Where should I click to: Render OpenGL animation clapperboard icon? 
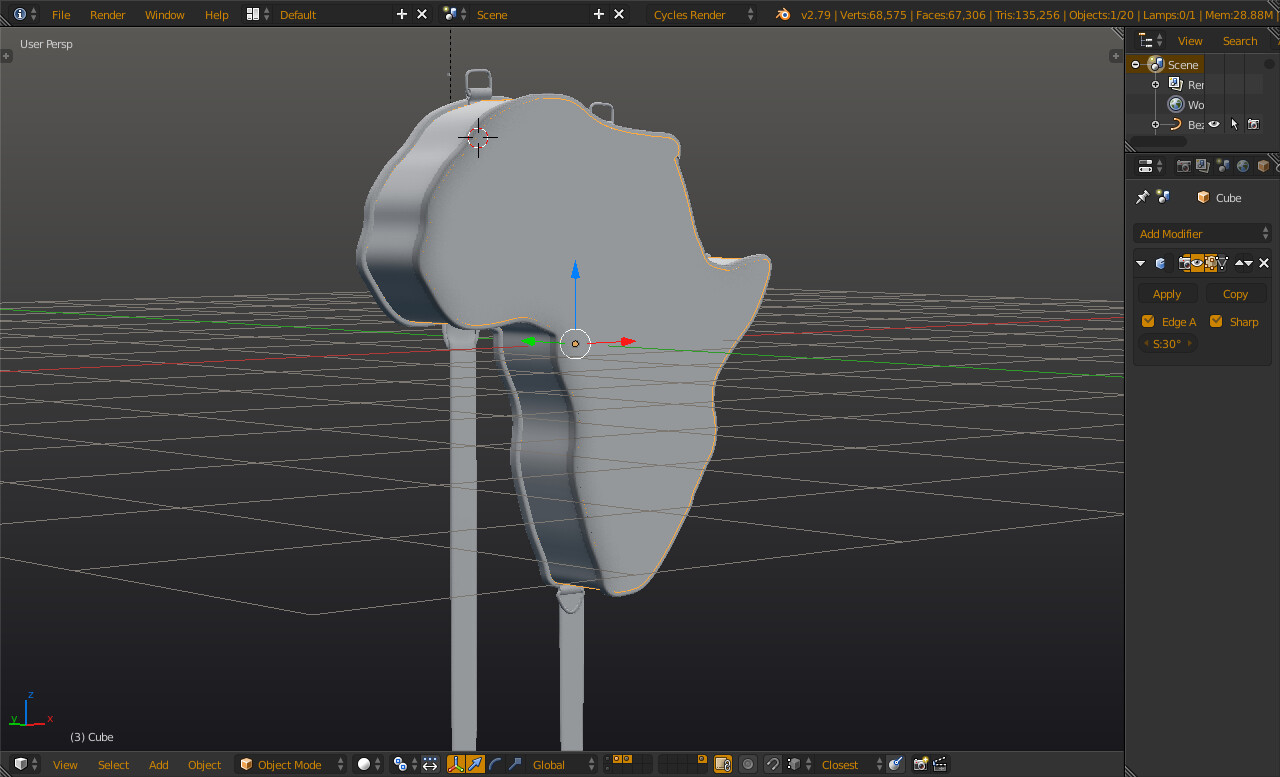pos(940,764)
